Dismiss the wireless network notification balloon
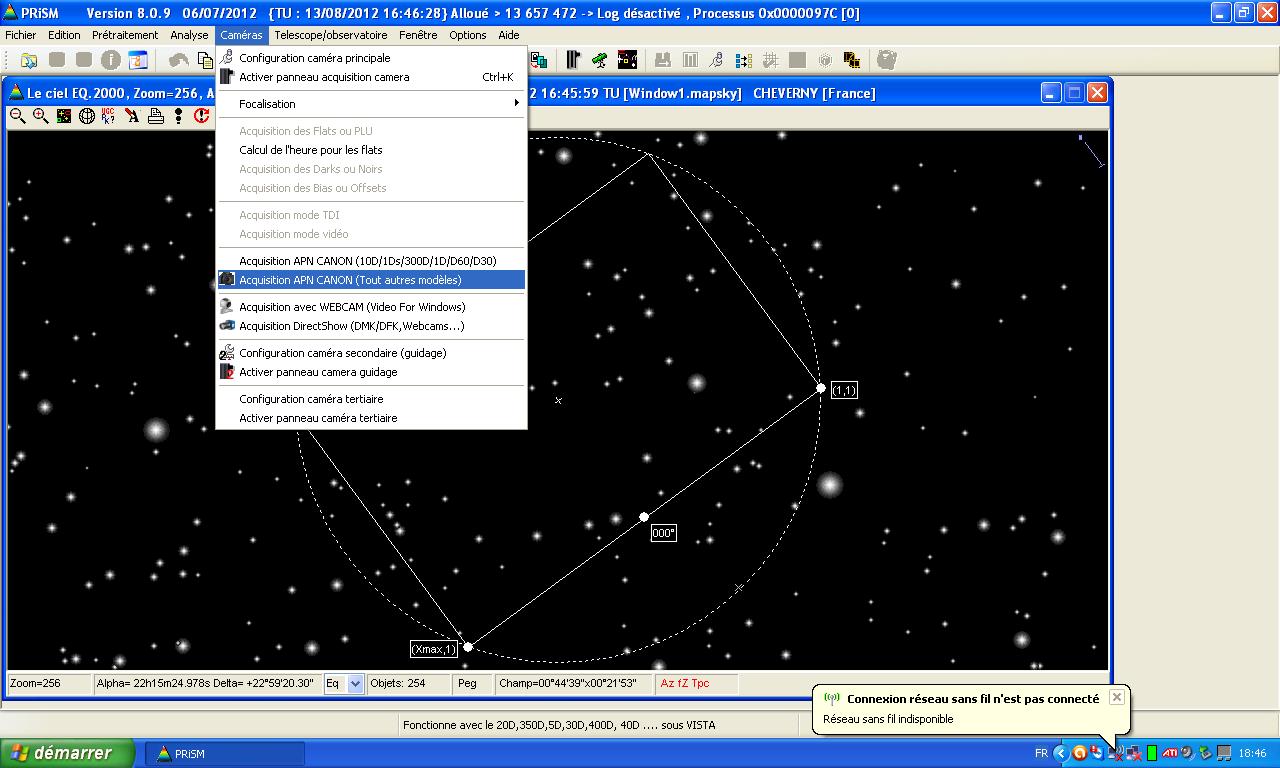Viewport: 1280px width, 768px height. tap(1117, 697)
